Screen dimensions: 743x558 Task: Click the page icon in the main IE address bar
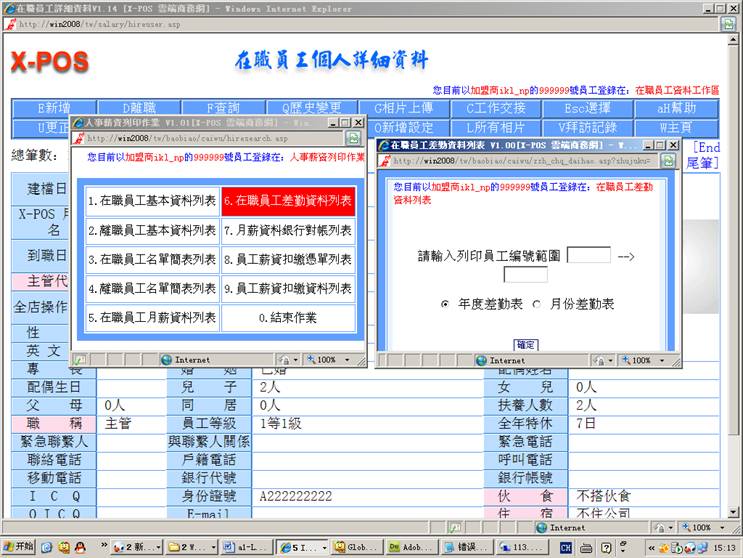(x=10, y=24)
